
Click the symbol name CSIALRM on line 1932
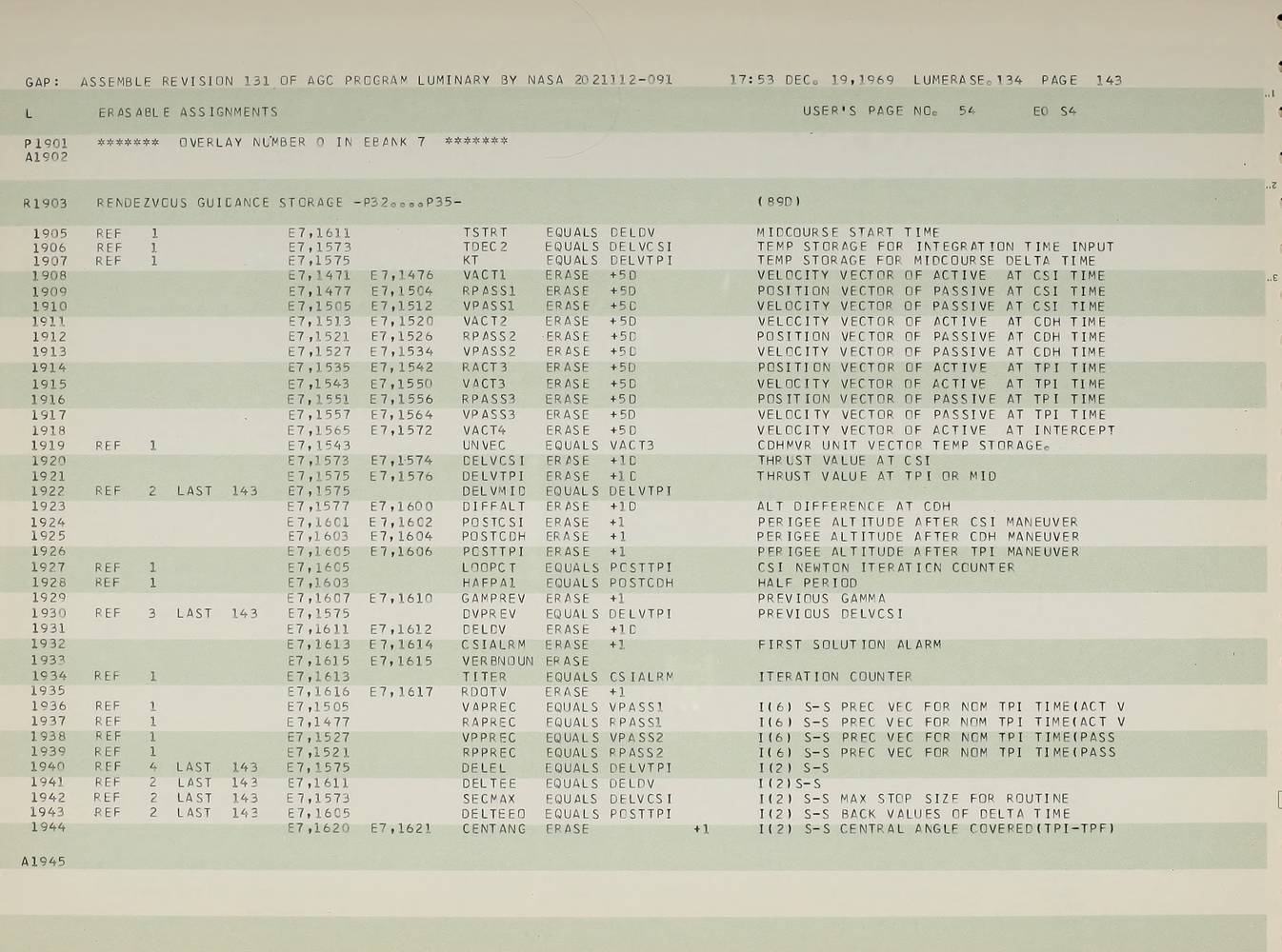(x=493, y=645)
